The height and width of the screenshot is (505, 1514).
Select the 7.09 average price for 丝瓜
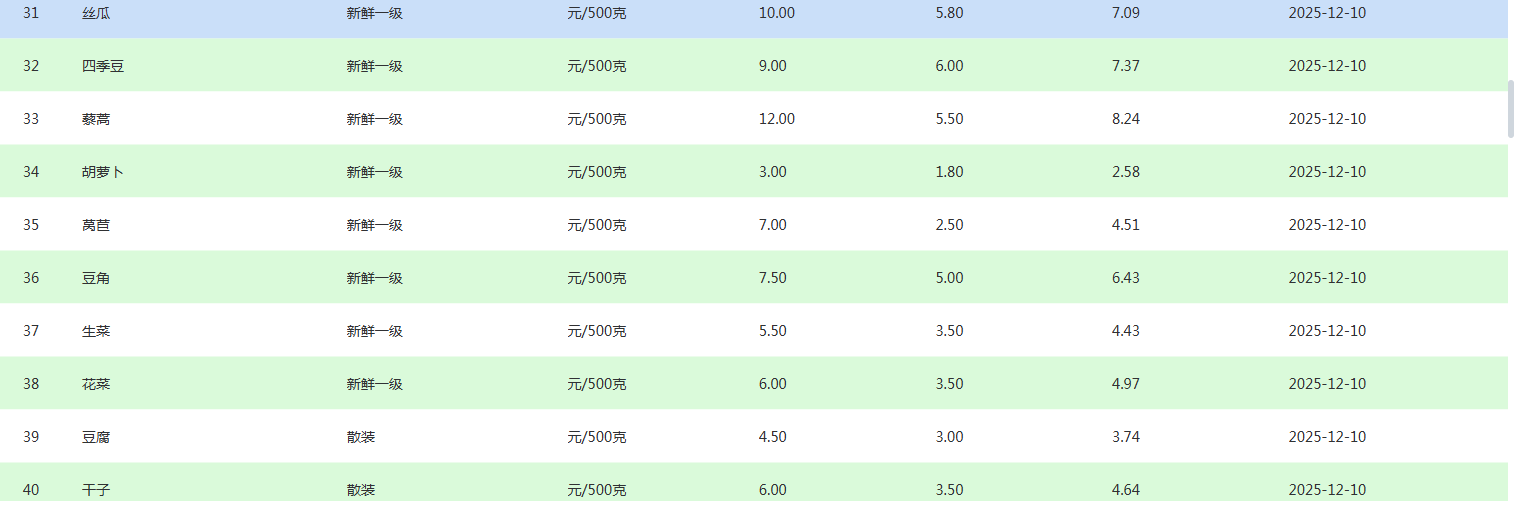pyautogui.click(x=1126, y=13)
